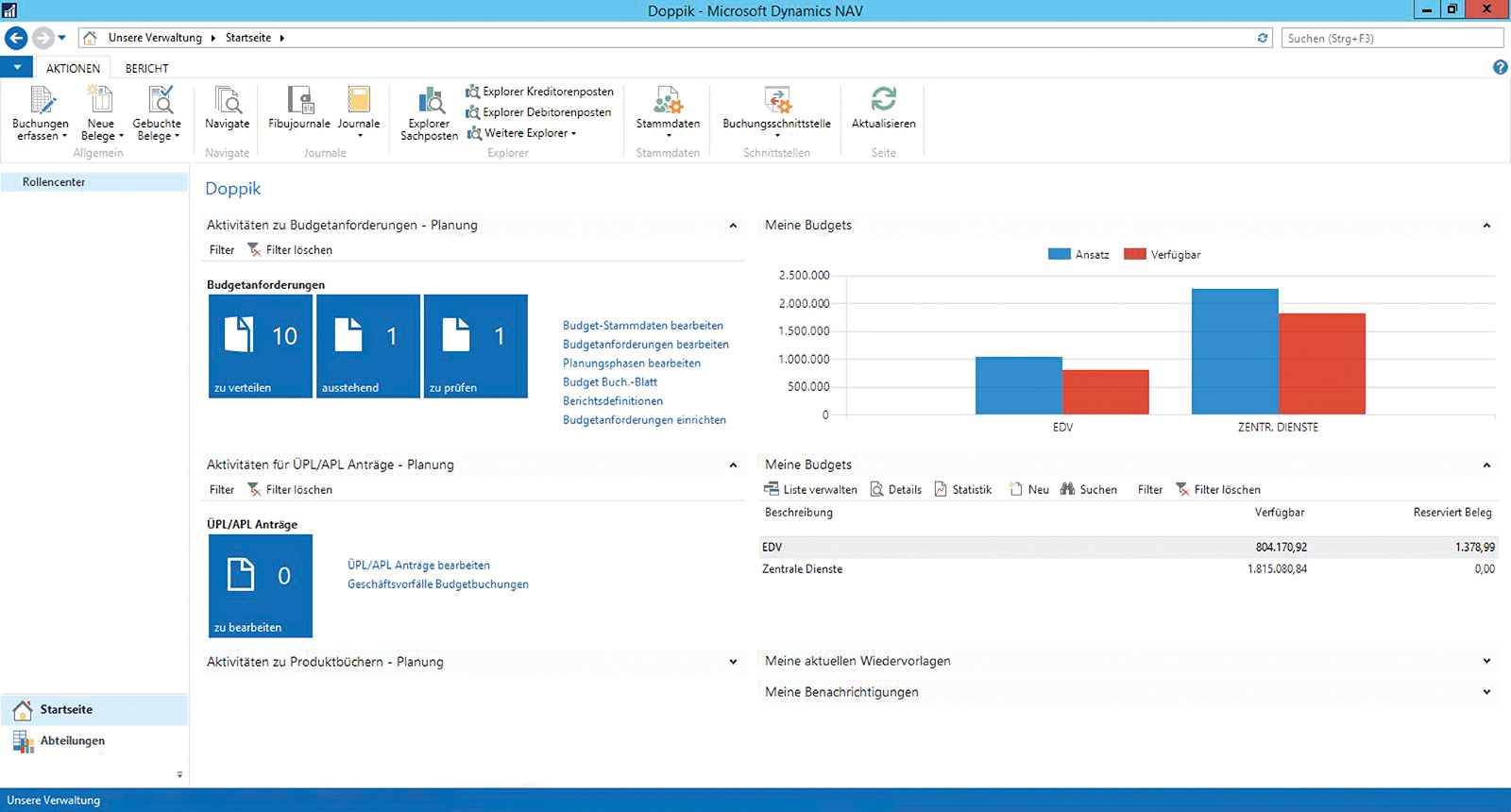Open Explorer Kreditorenposten

tap(539, 92)
